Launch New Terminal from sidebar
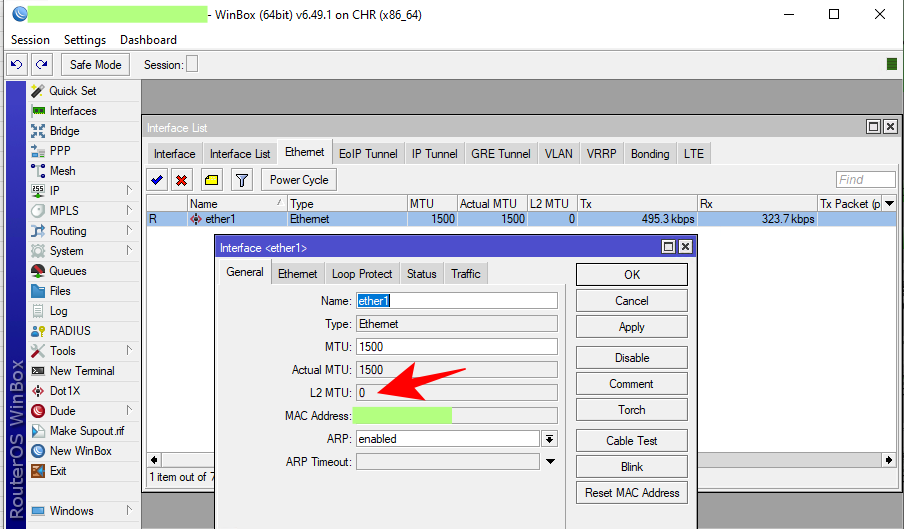The width and height of the screenshot is (904, 529). coord(82,371)
